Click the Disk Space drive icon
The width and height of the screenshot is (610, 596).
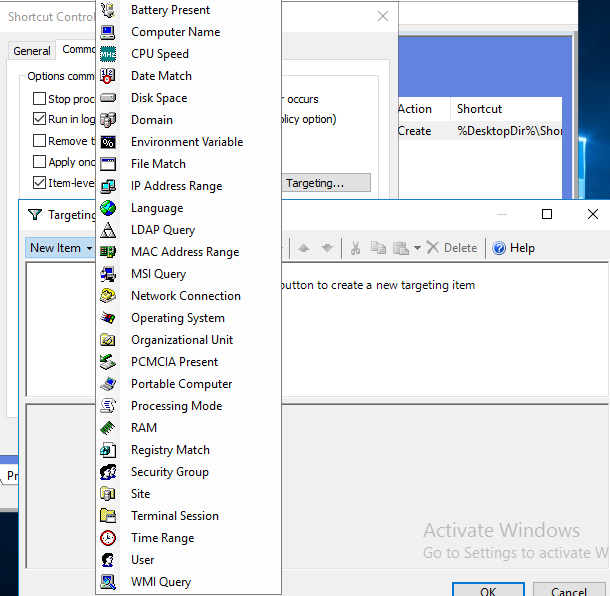108,98
